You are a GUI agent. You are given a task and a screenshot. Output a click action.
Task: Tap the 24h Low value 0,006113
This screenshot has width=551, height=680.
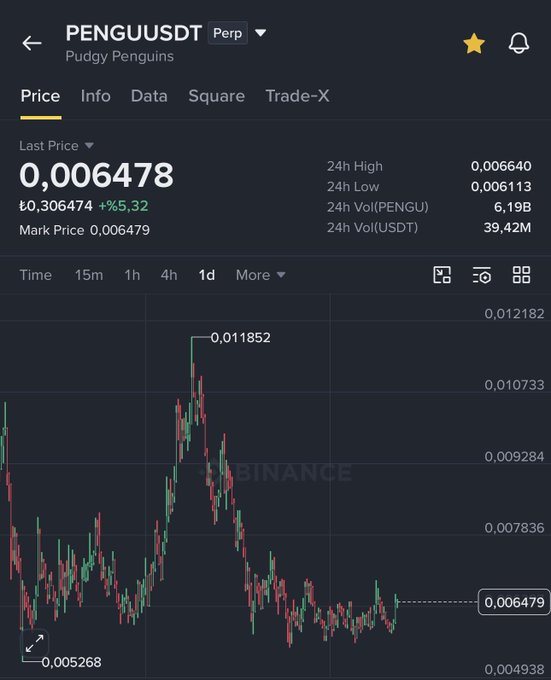click(501, 186)
